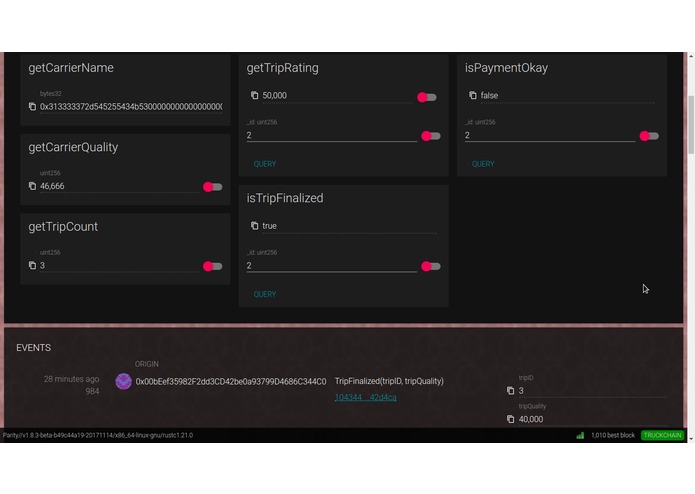Copy the isTripFinalized result true
The width and height of the screenshot is (695, 494).
pos(254,226)
